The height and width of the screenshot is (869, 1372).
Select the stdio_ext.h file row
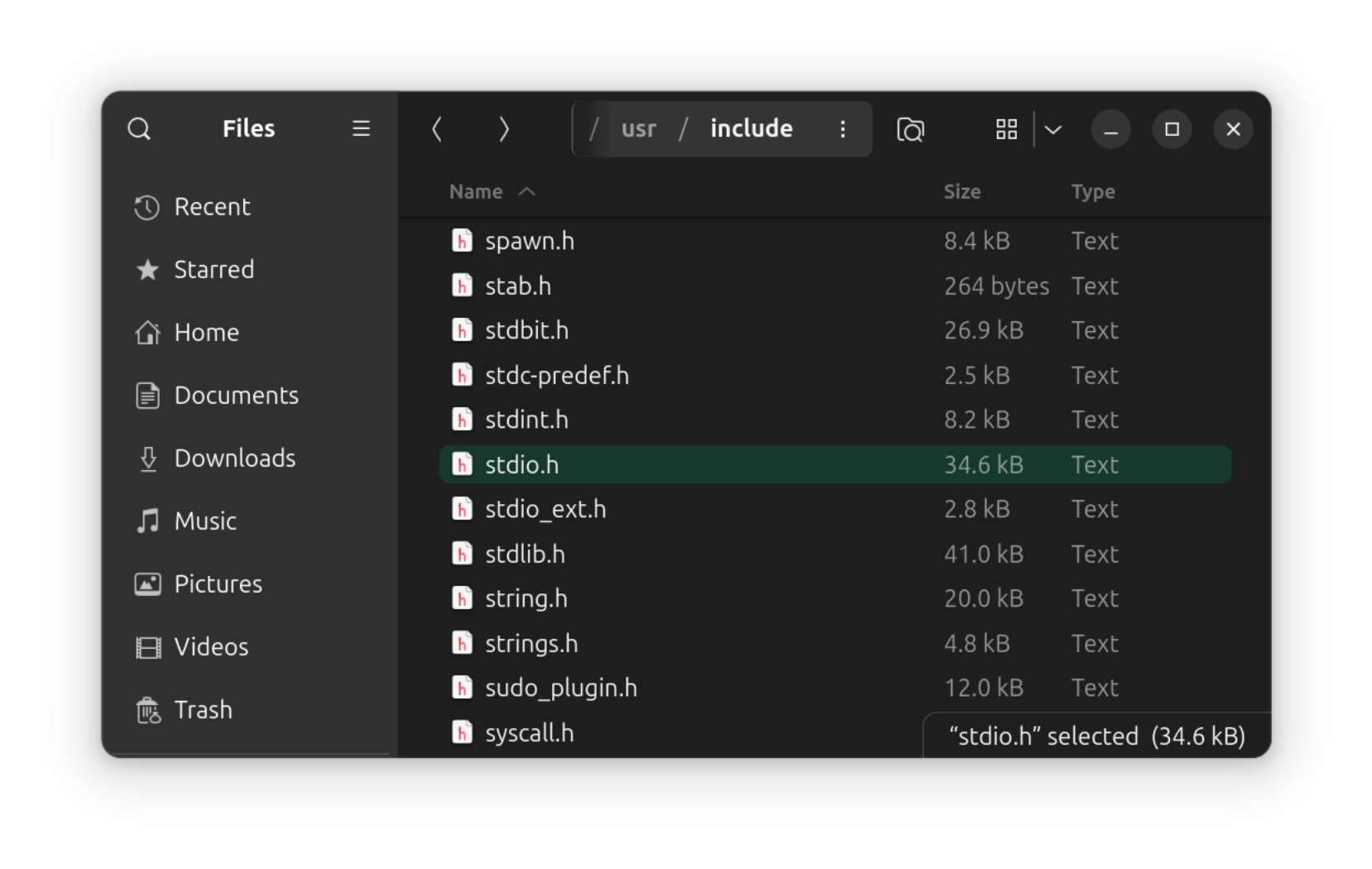[545, 509]
